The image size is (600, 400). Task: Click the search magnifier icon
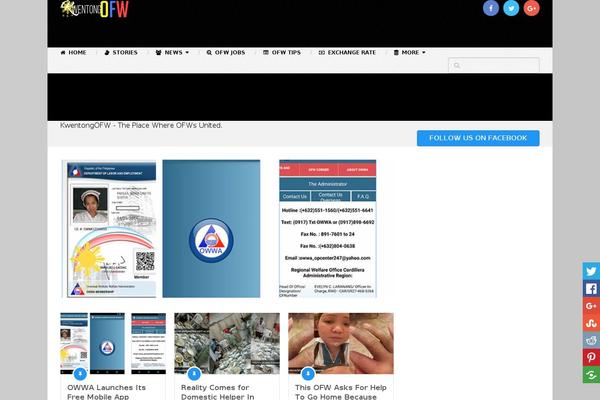(x=457, y=65)
